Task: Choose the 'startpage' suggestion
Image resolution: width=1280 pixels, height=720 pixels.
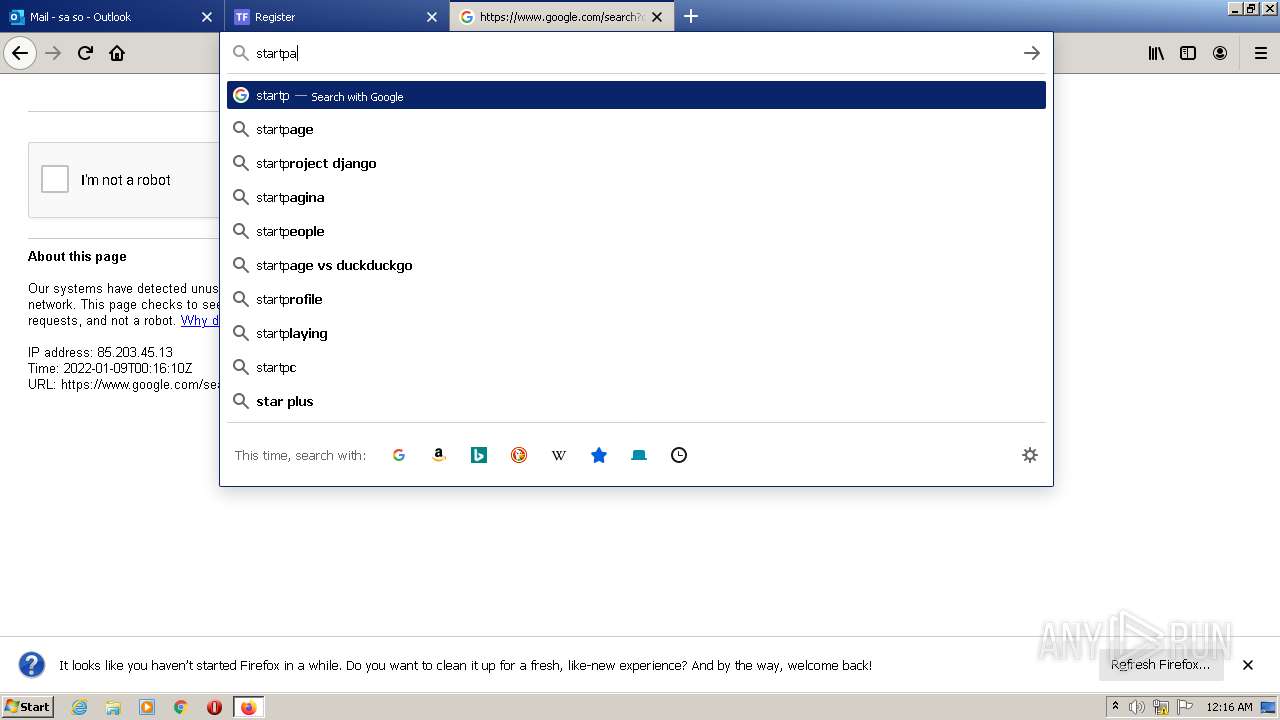Action: point(636,129)
